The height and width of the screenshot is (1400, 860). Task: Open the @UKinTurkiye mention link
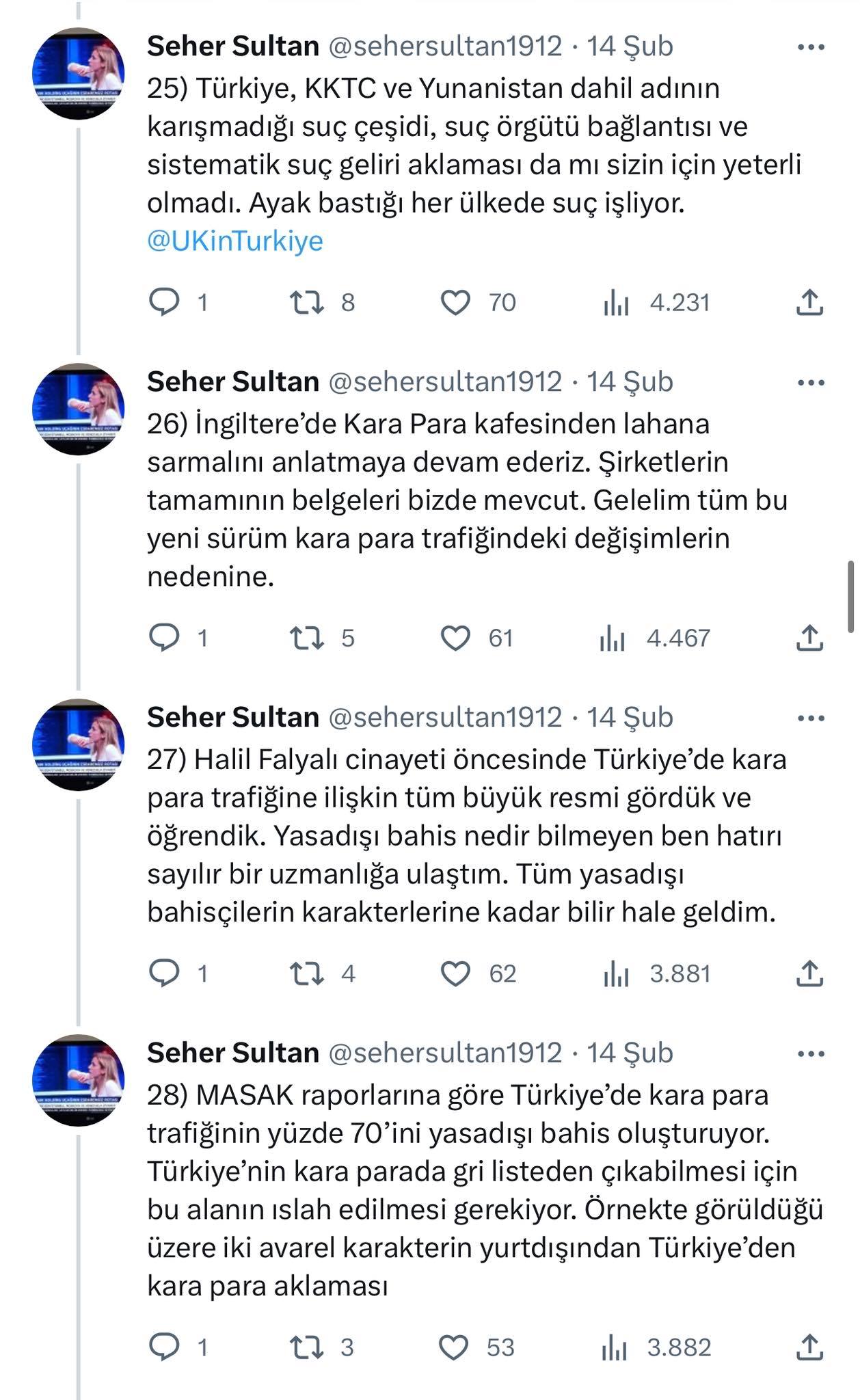coord(235,241)
